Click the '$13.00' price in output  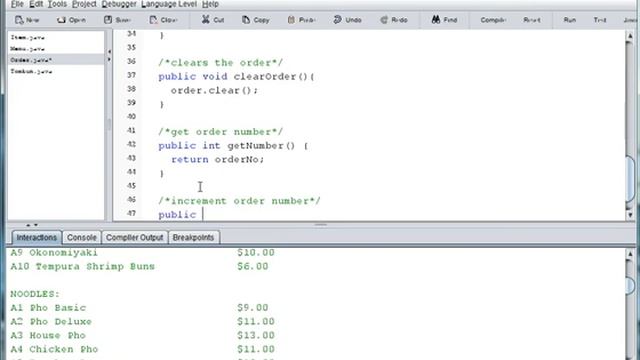click(x=256, y=336)
